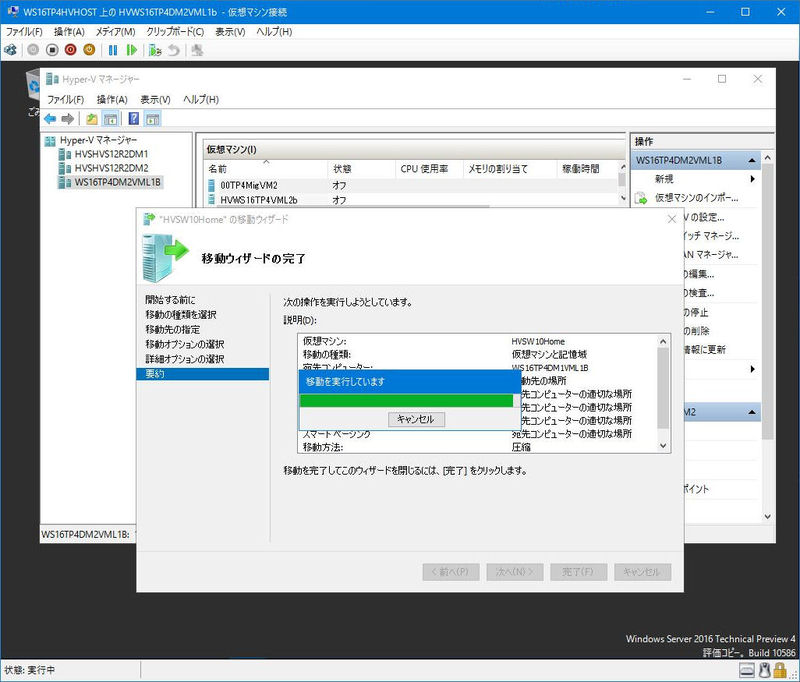This screenshot has width=800, height=682.
Task: Click the Import Virtual Machine icon in Actions
Action: coord(641,198)
